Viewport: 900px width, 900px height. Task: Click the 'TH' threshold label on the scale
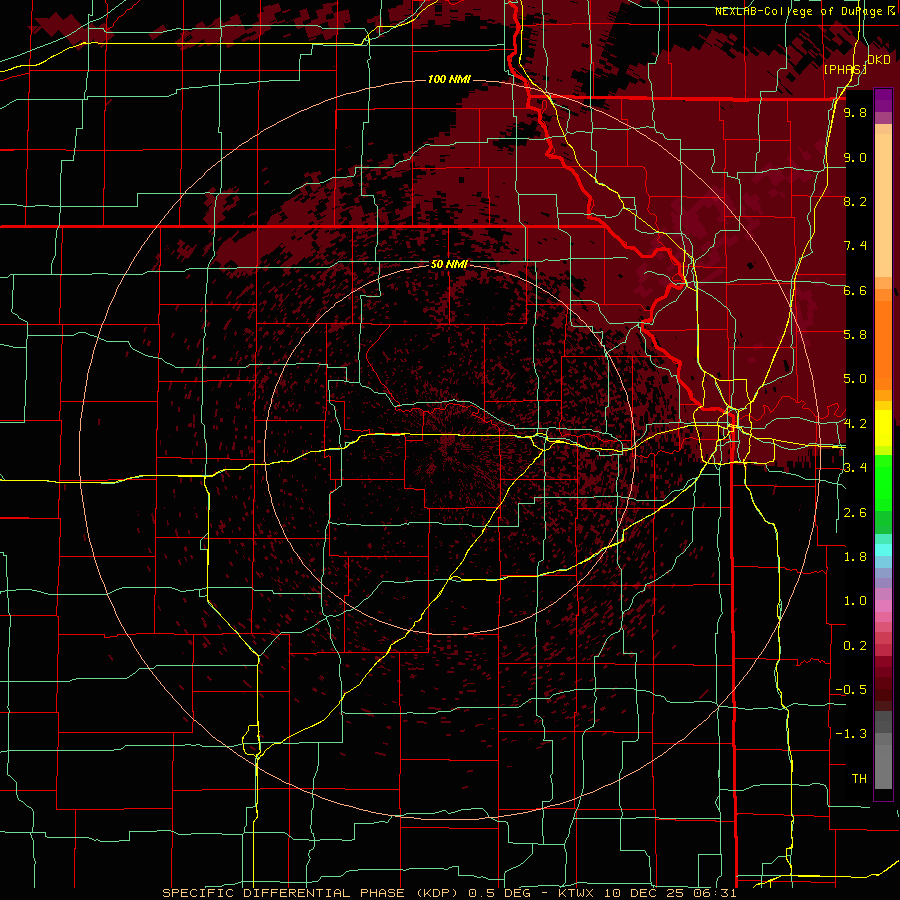coord(859,779)
